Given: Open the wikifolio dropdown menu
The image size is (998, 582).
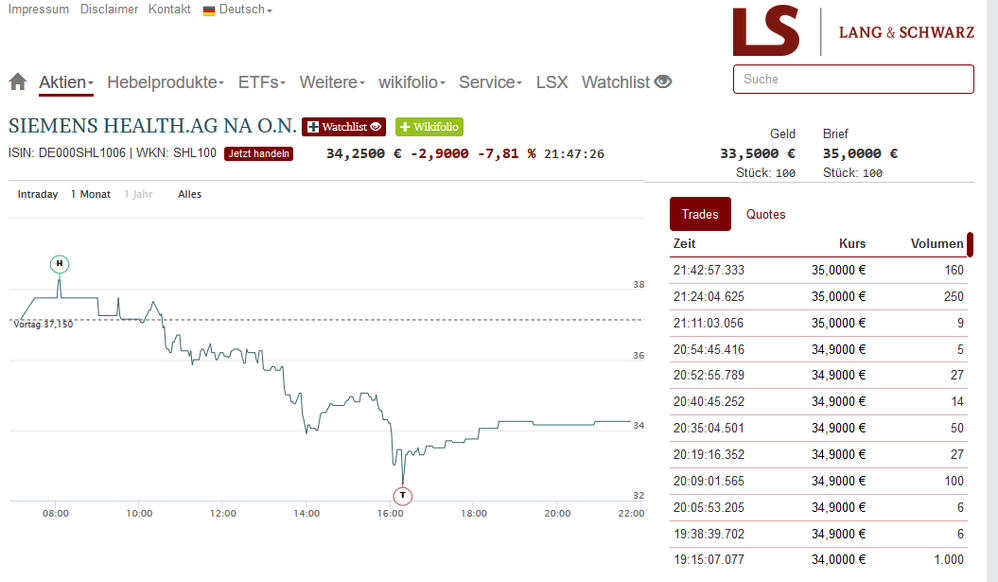Looking at the screenshot, I should [412, 82].
